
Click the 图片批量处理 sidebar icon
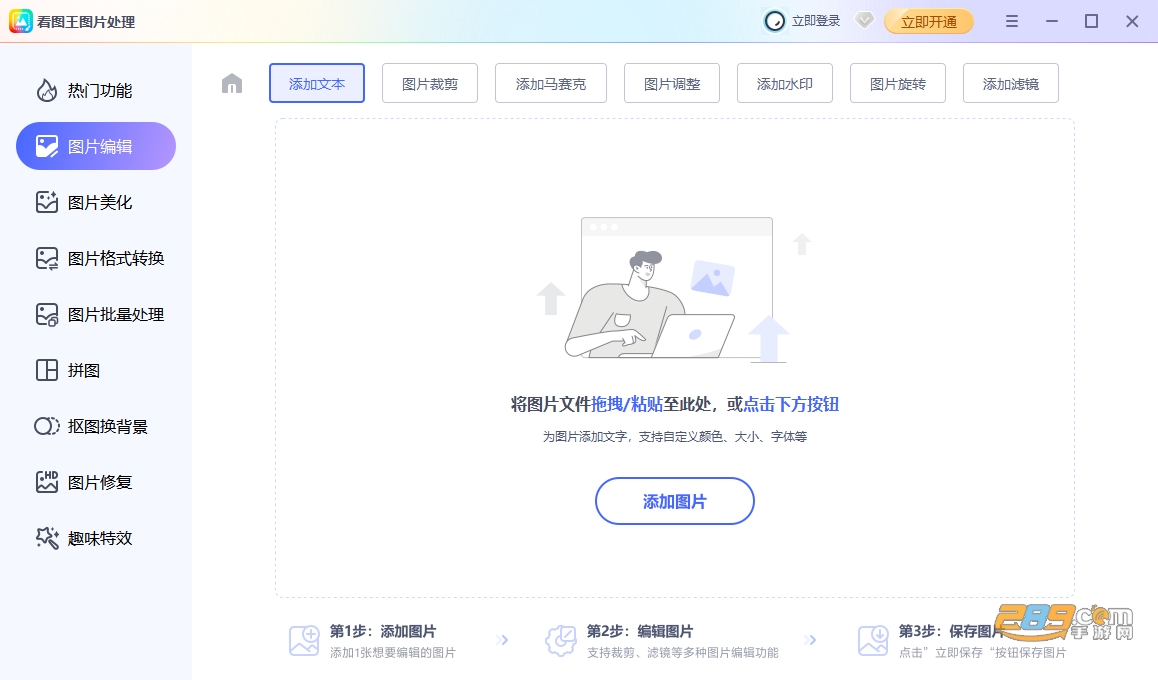tap(47, 315)
